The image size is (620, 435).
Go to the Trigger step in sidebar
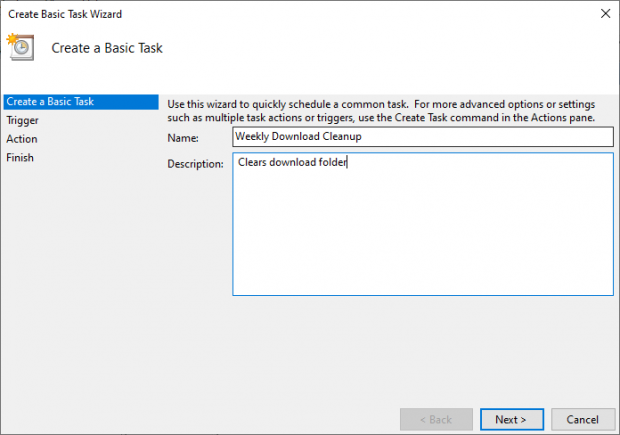23,120
